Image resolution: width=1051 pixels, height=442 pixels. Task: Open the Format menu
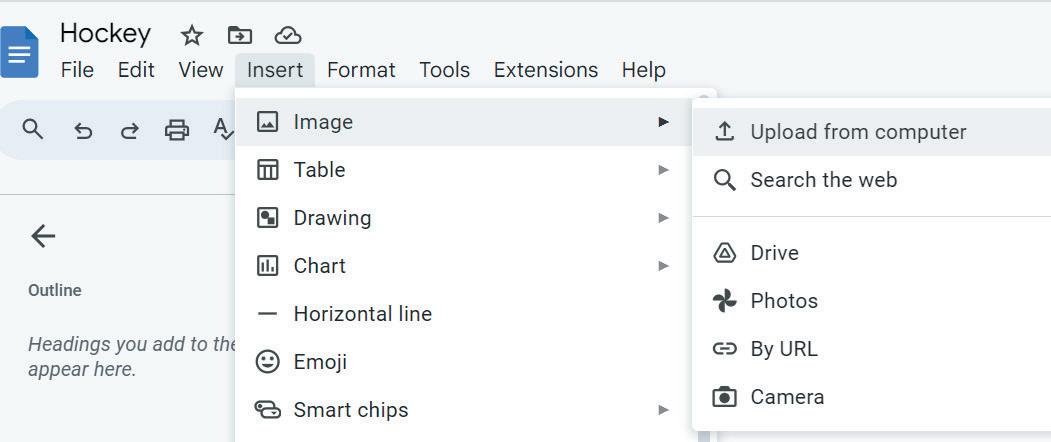pyautogui.click(x=361, y=70)
